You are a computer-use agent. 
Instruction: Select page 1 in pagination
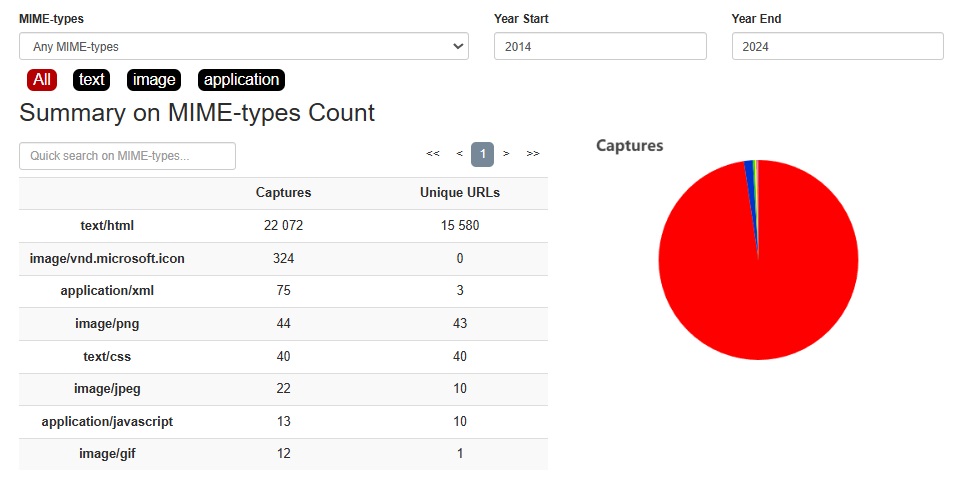(483, 154)
